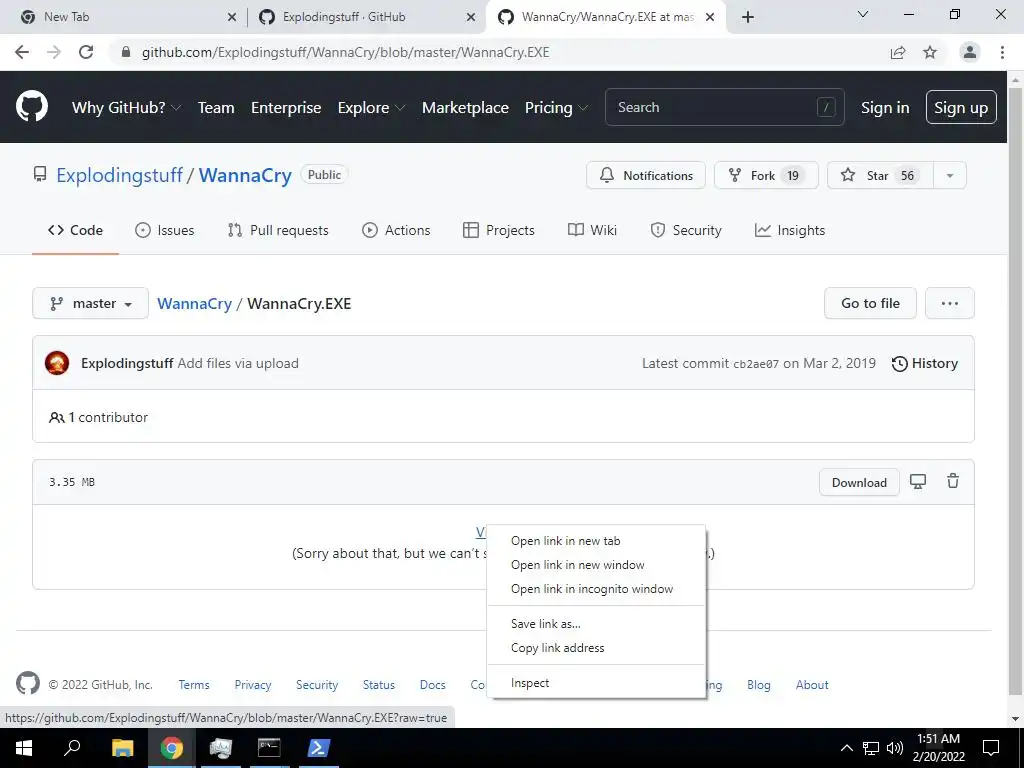Image resolution: width=1024 pixels, height=768 pixels.
Task: Click the Task Manager taskbar icon
Action: (x=221, y=748)
